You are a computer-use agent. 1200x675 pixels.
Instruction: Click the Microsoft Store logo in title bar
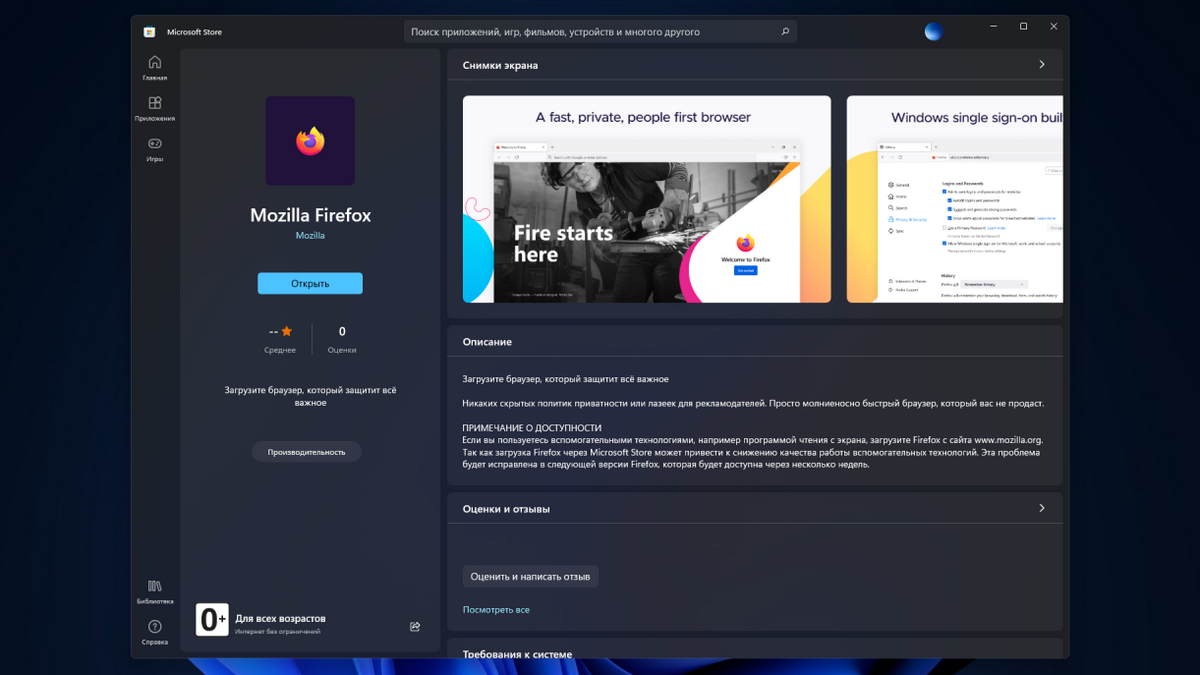click(x=149, y=32)
